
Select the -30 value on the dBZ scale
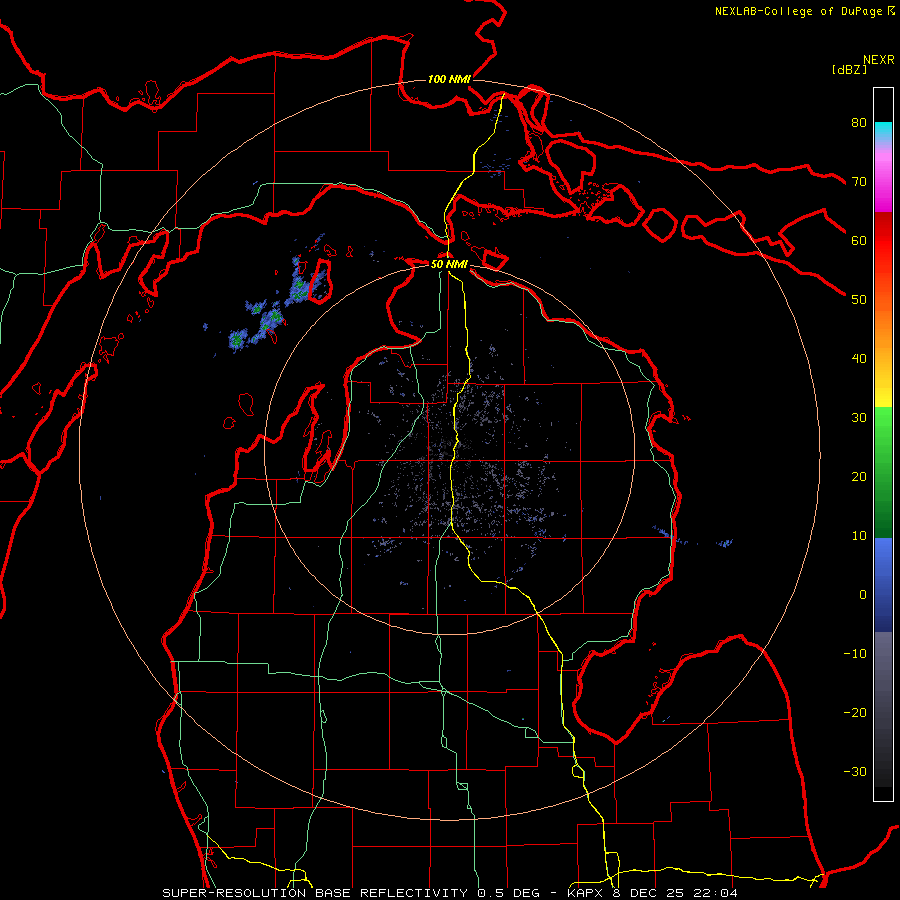pos(855,771)
